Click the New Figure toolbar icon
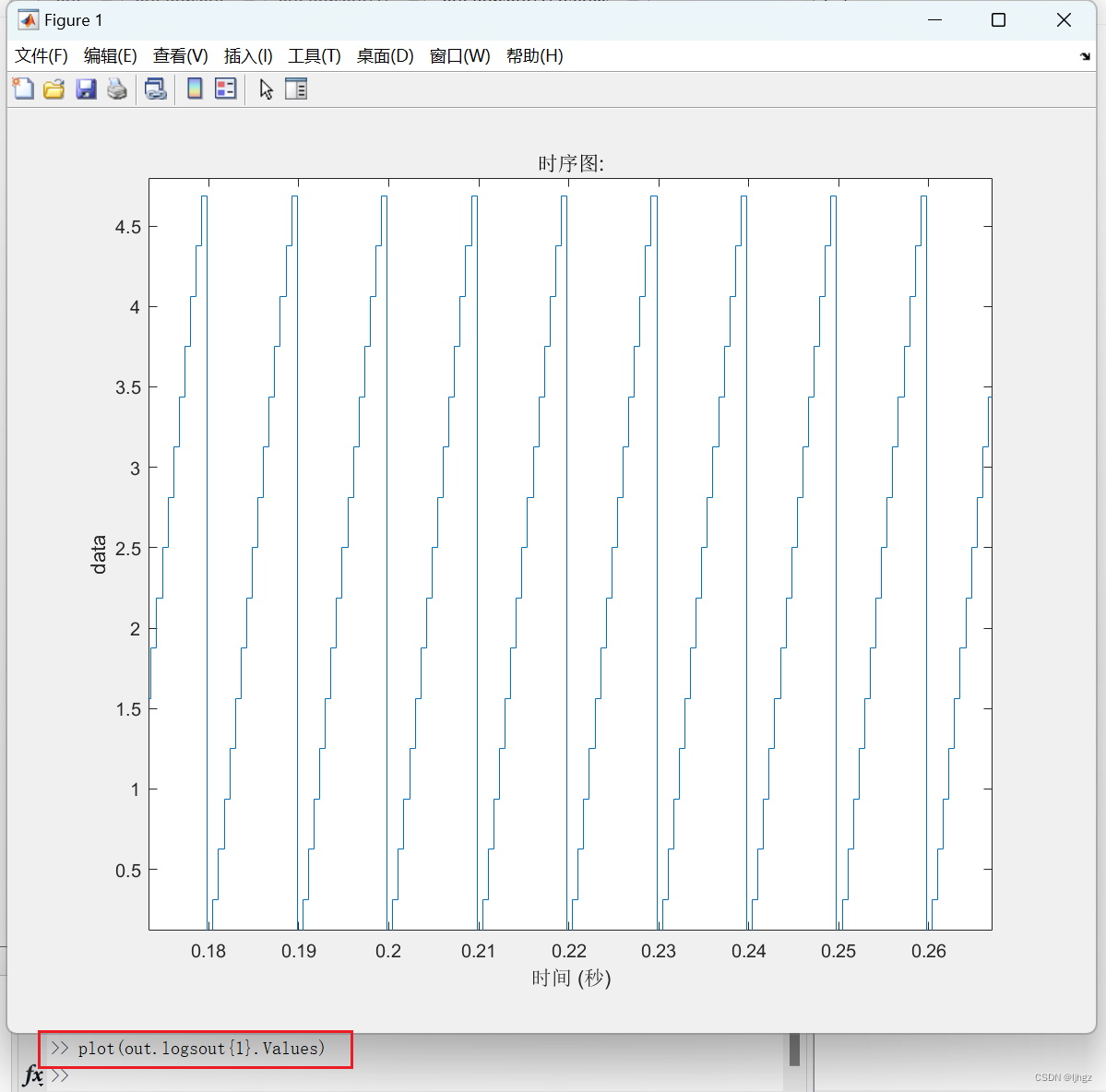 23,89
